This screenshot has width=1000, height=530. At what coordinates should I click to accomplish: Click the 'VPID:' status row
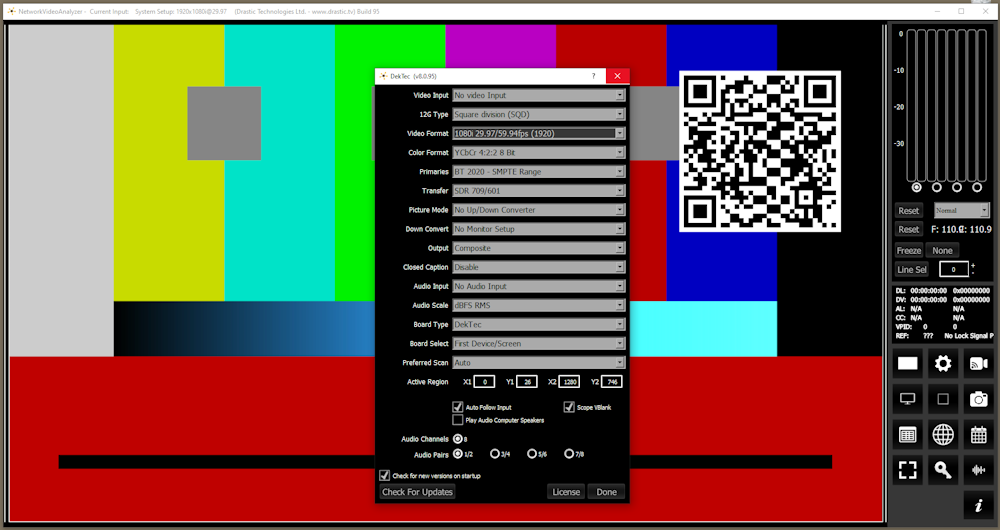pyautogui.click(x=928, y=327)
